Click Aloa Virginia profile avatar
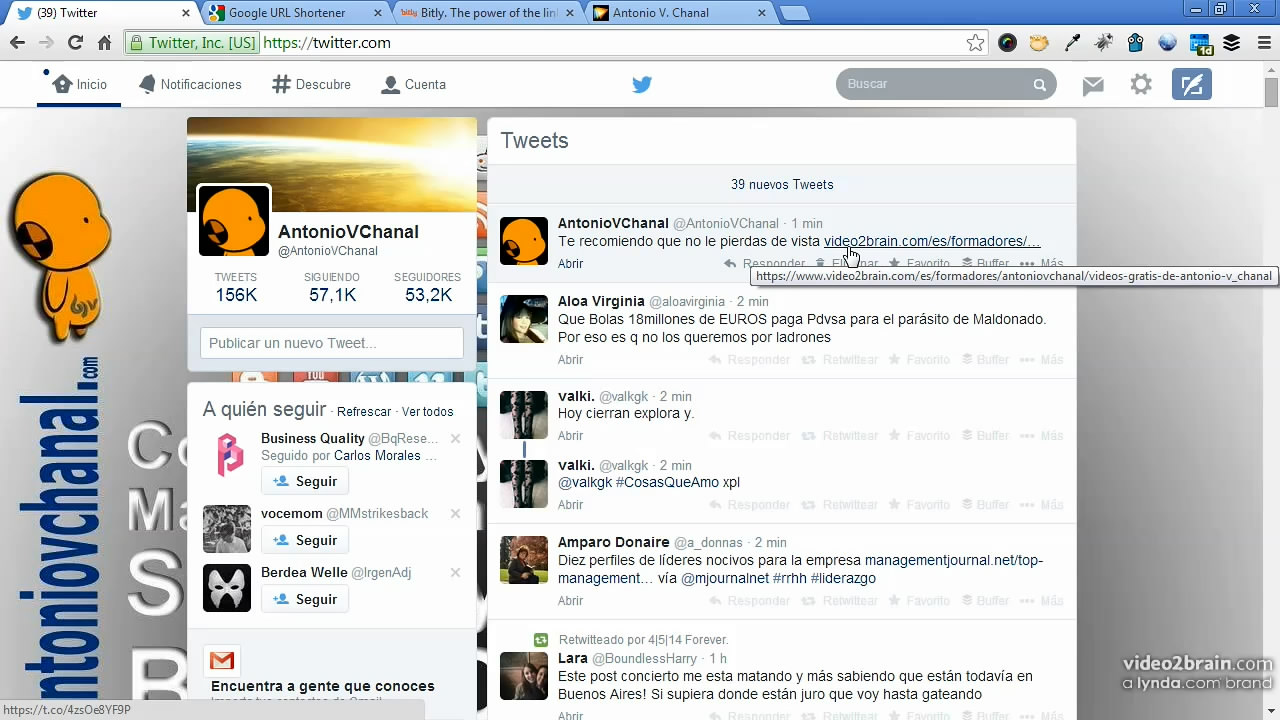This screenshot has width=1280, height=720. point(524,320)
